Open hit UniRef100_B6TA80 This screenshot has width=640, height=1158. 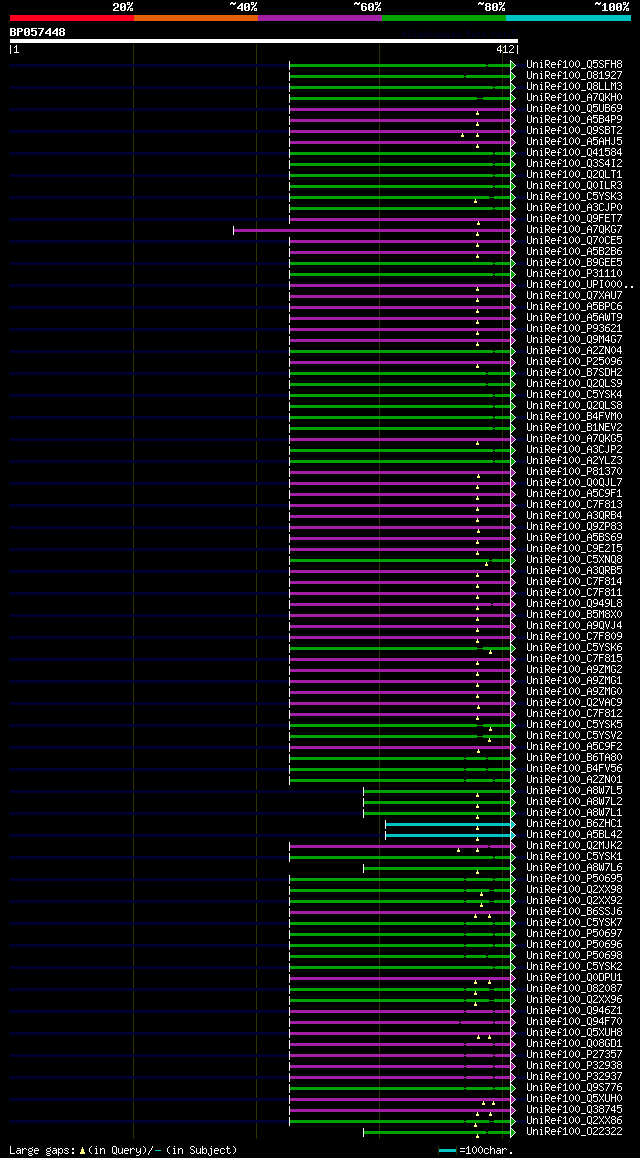click(574, 758)
